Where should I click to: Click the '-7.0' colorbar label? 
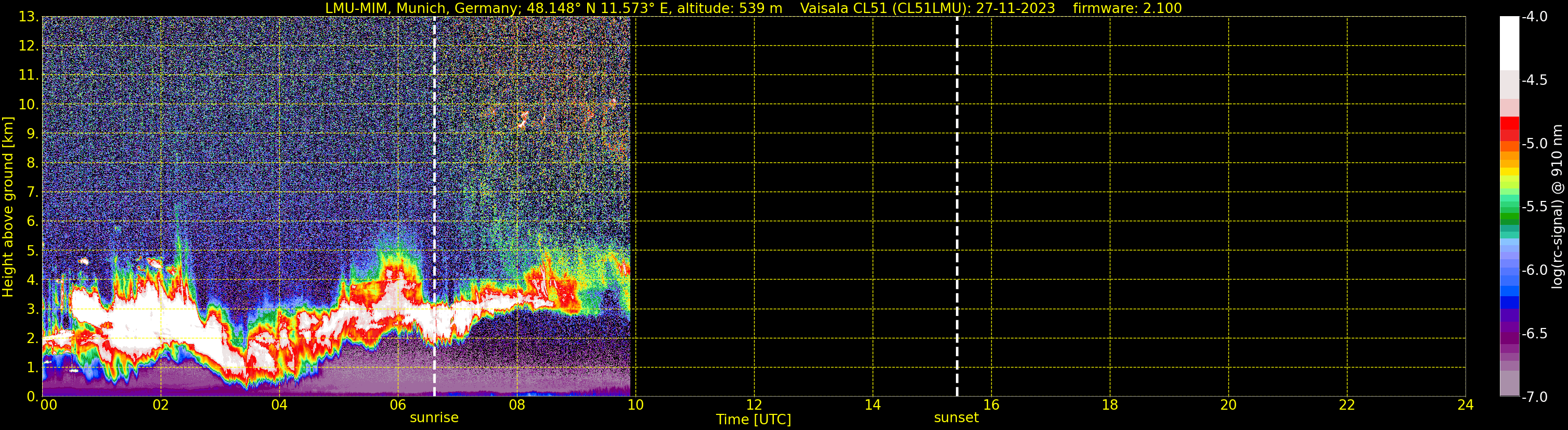click(1535, 397)
